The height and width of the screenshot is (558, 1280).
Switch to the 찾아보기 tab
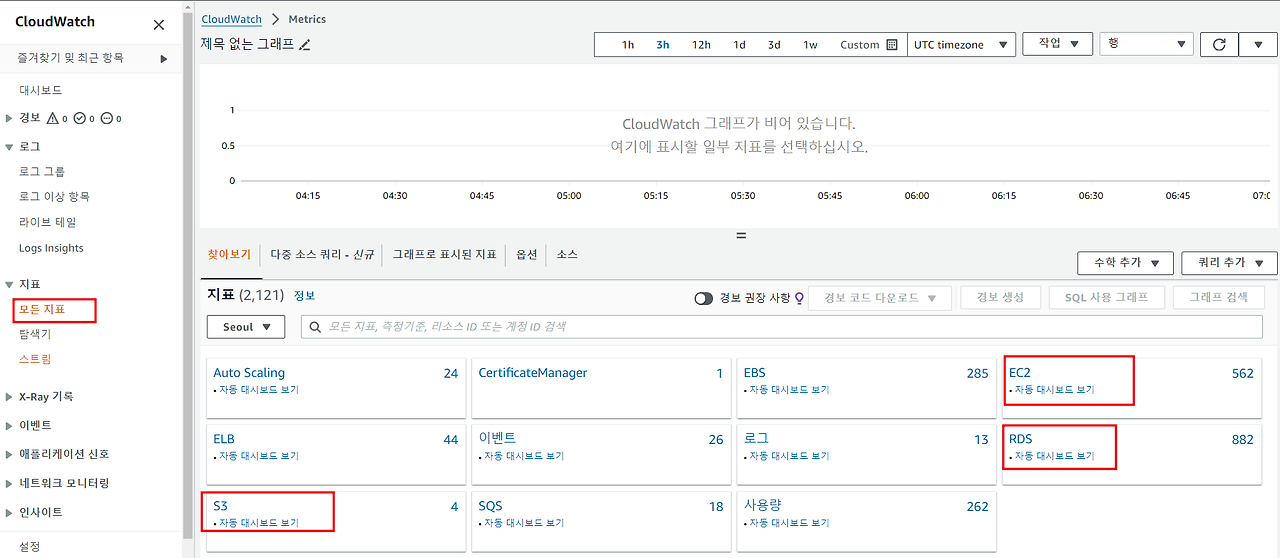[230, 255]
